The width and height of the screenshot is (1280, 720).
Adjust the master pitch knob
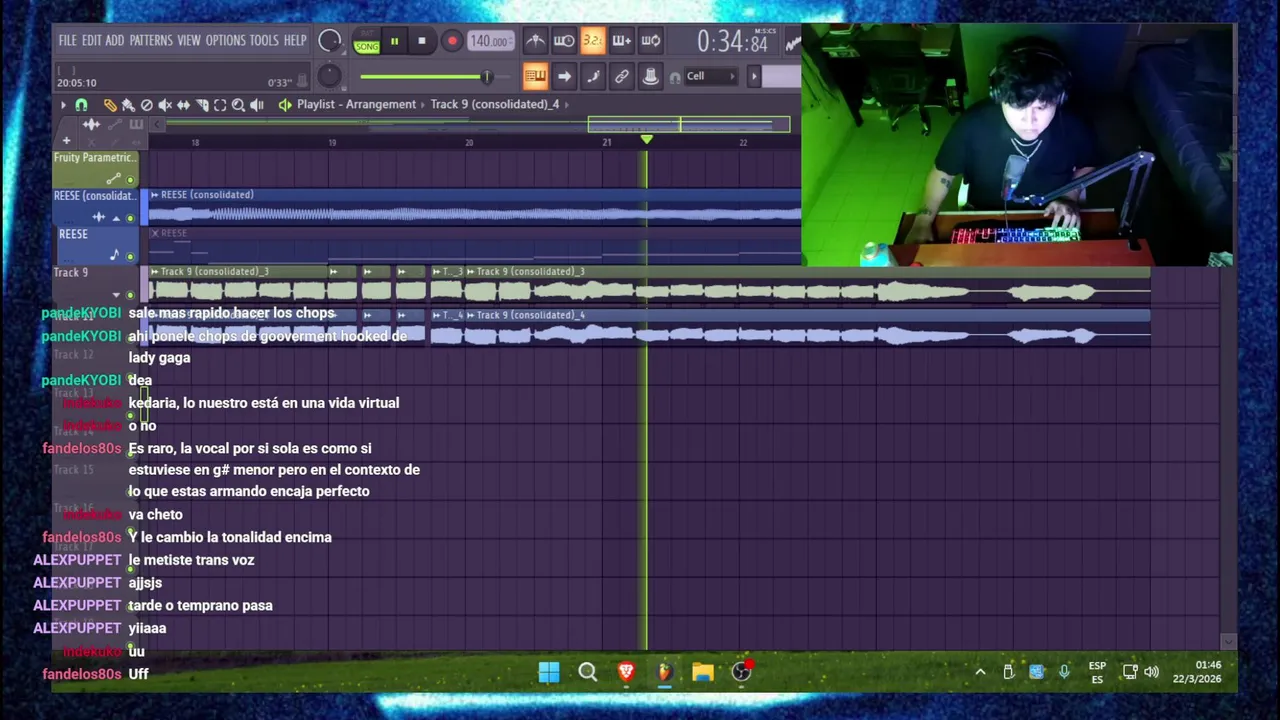coord(329,77)
